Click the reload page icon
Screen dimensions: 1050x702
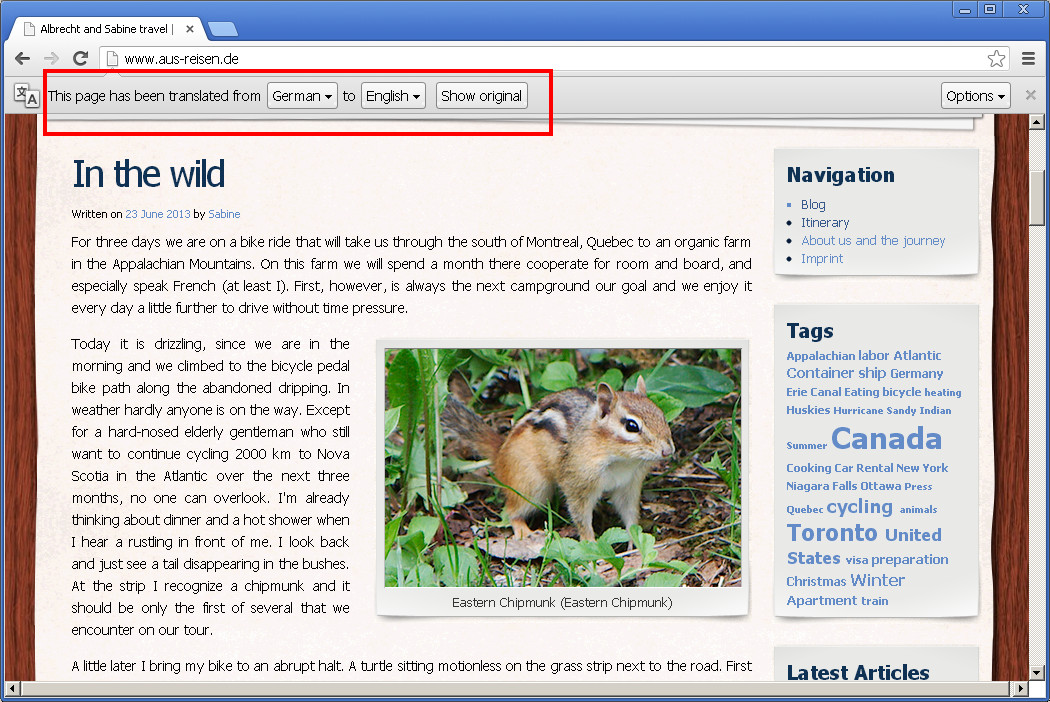pyautogui.click(x=80, y=59)
